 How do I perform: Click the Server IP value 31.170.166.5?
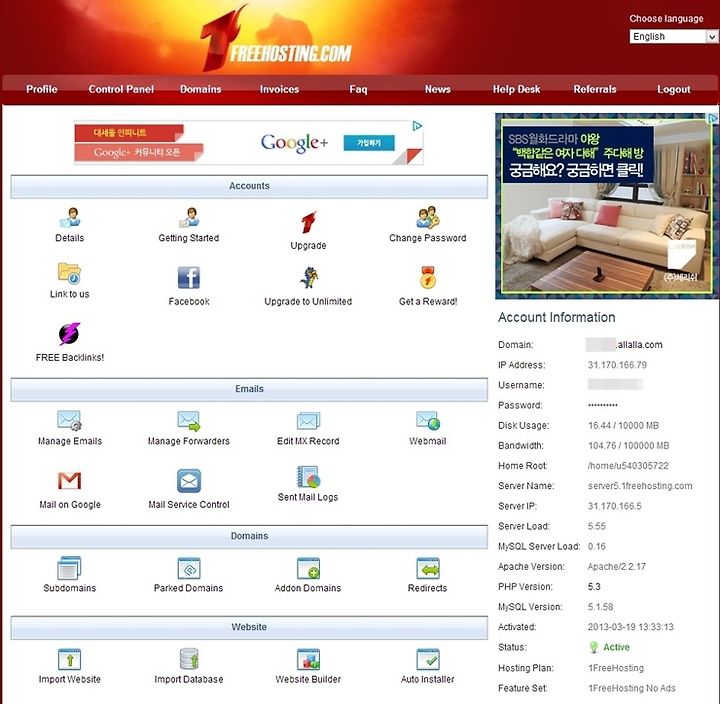click(x=614, y=506)
